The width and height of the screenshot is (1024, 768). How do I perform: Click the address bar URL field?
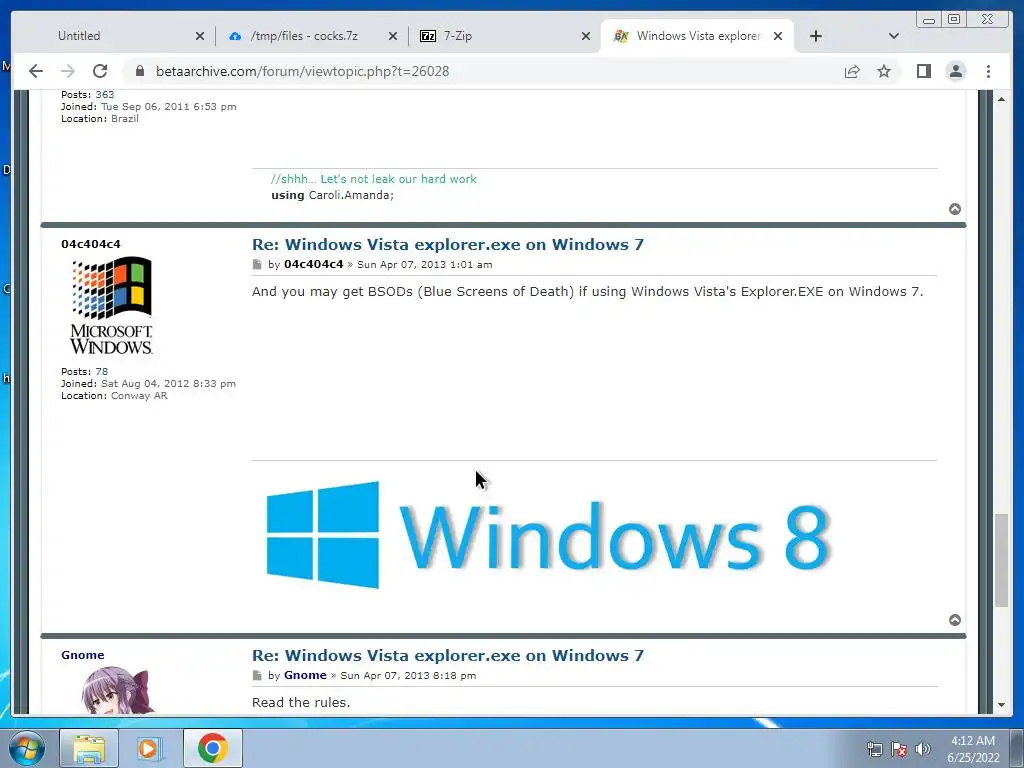[x=483, y=71]
